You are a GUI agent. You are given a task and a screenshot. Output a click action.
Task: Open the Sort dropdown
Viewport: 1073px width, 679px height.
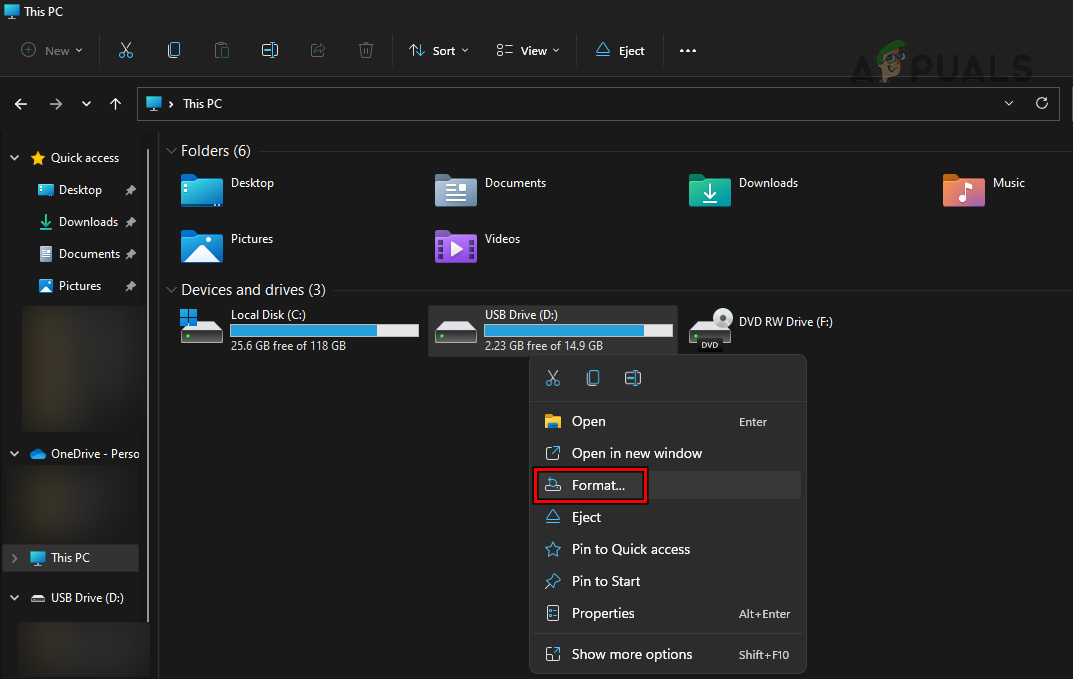click(x=438, y=49)
